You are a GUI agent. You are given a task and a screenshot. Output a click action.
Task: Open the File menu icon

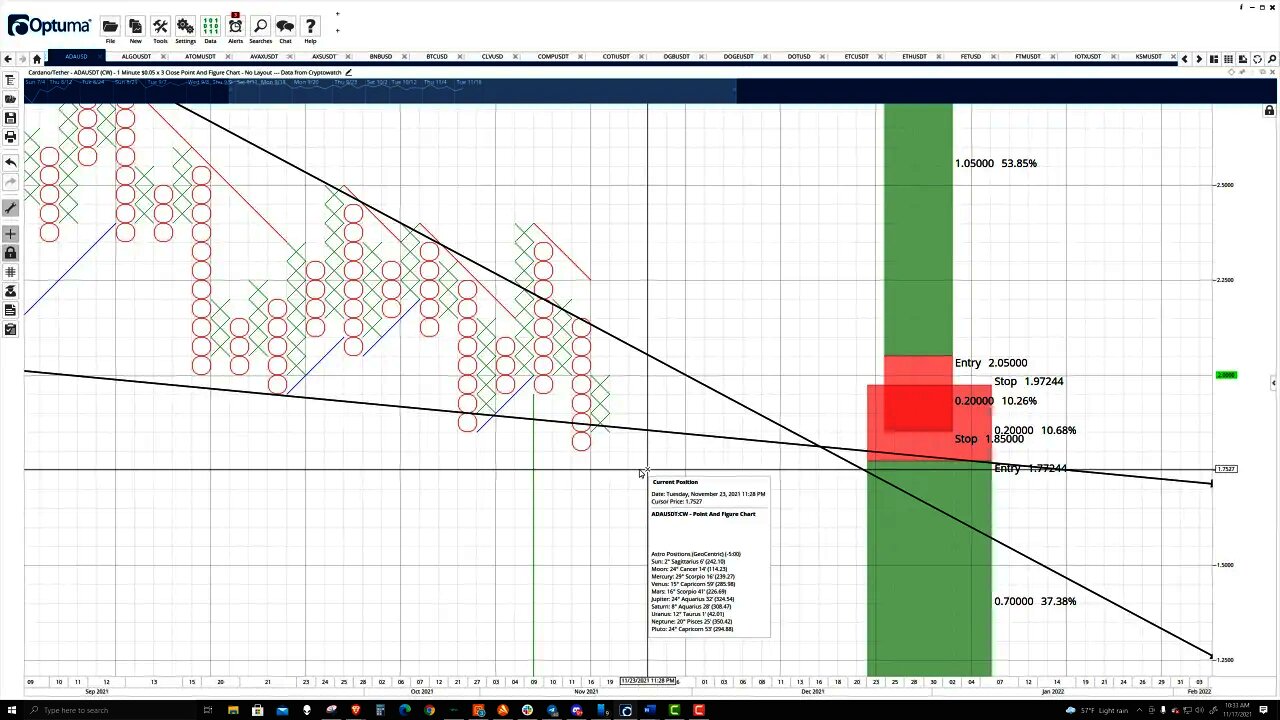pyautogui.click(x=110, y=29)
